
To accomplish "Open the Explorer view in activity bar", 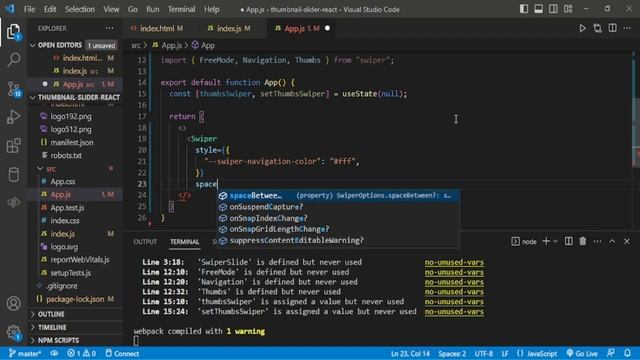I will click(13, 32).
